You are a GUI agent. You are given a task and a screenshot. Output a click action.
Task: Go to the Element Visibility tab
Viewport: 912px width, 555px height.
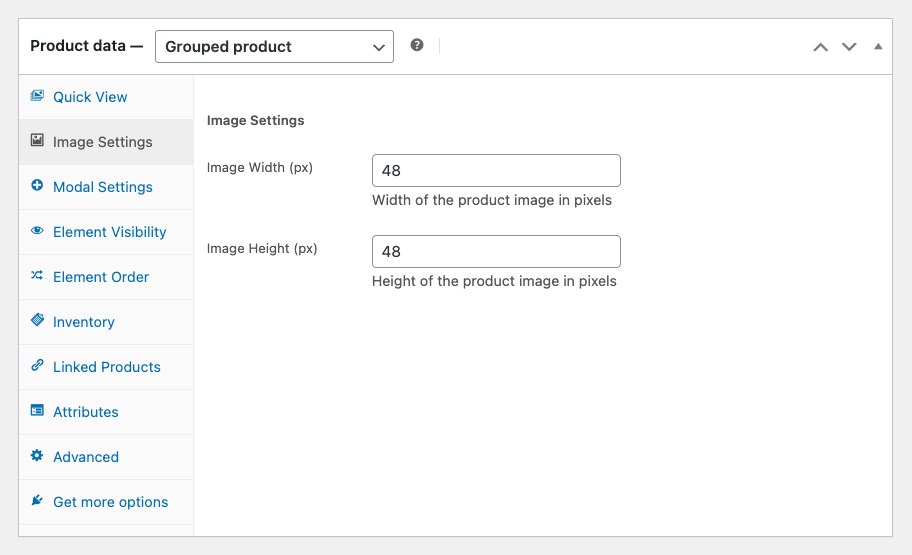click(x=110, y=232)
